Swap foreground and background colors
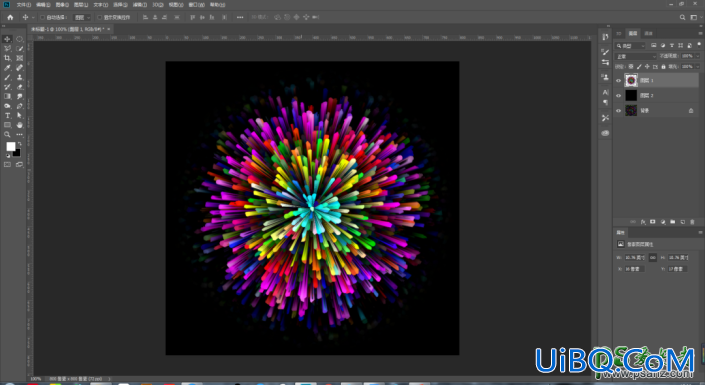This screenshot has width=705, height=385. click(x=19, y=144)
